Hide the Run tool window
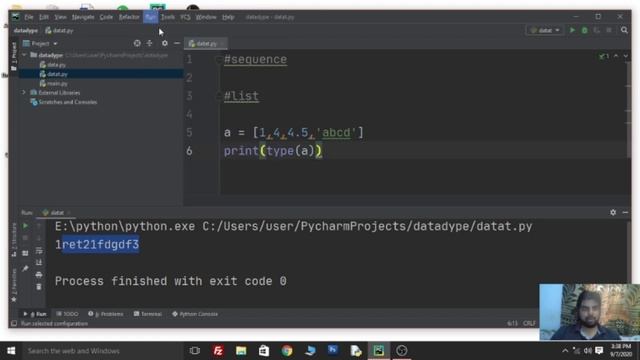Viewport: 640px width, 360px height. click(625, 212)
